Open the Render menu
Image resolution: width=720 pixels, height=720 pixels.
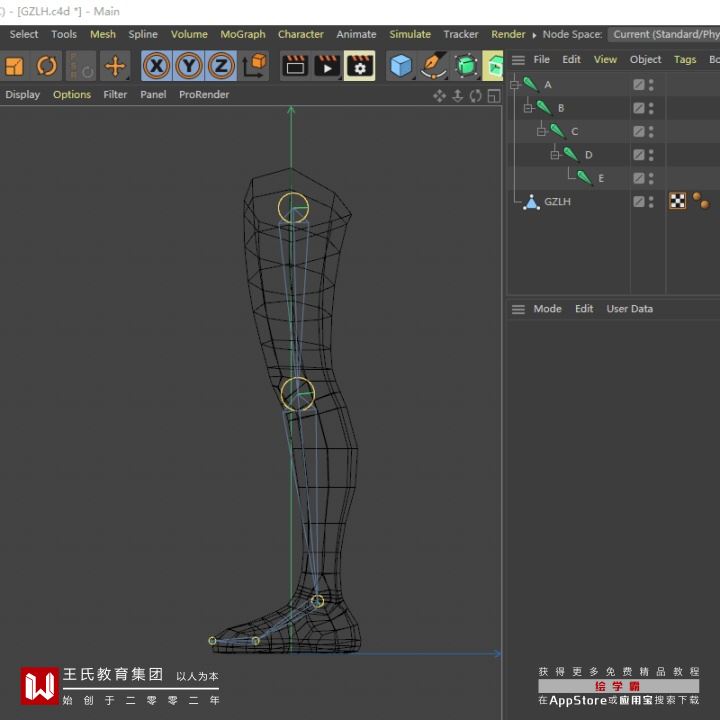(508, 34)
